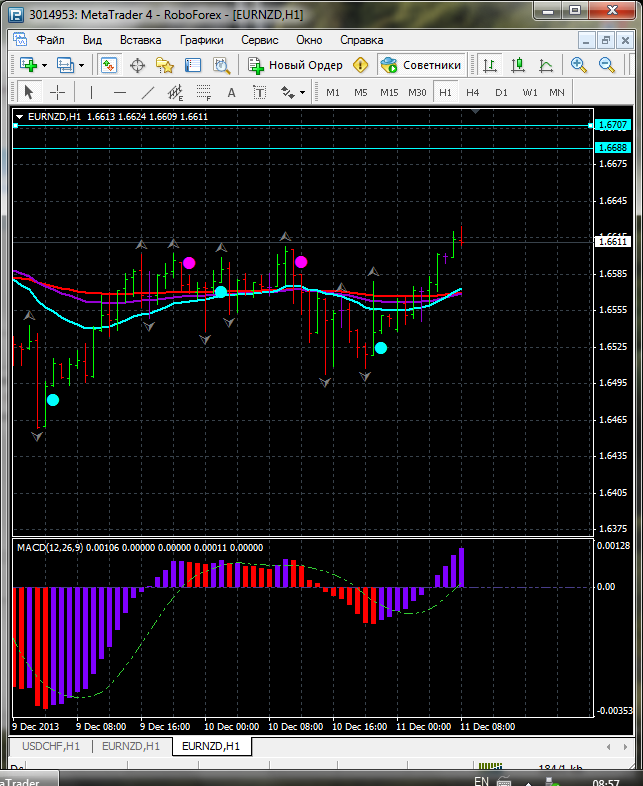This screenshot has width=643, height=786.
Task: Click the Zoom Out magnifier icon
Action: [x=606, y=65]
